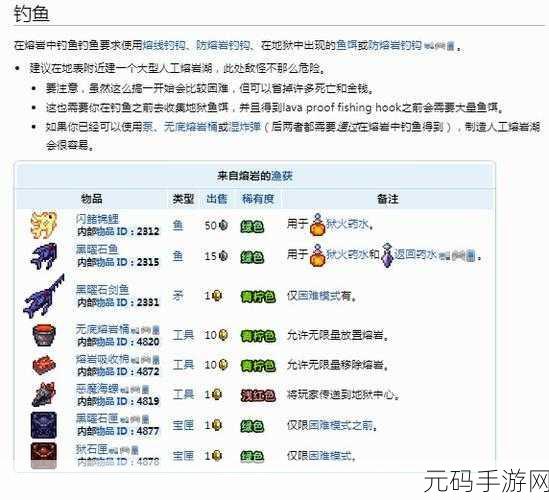Open the 熔岩吸收棉 item name link
The width and height of the screenshot is (549, 500).
[x=103, y=359]
